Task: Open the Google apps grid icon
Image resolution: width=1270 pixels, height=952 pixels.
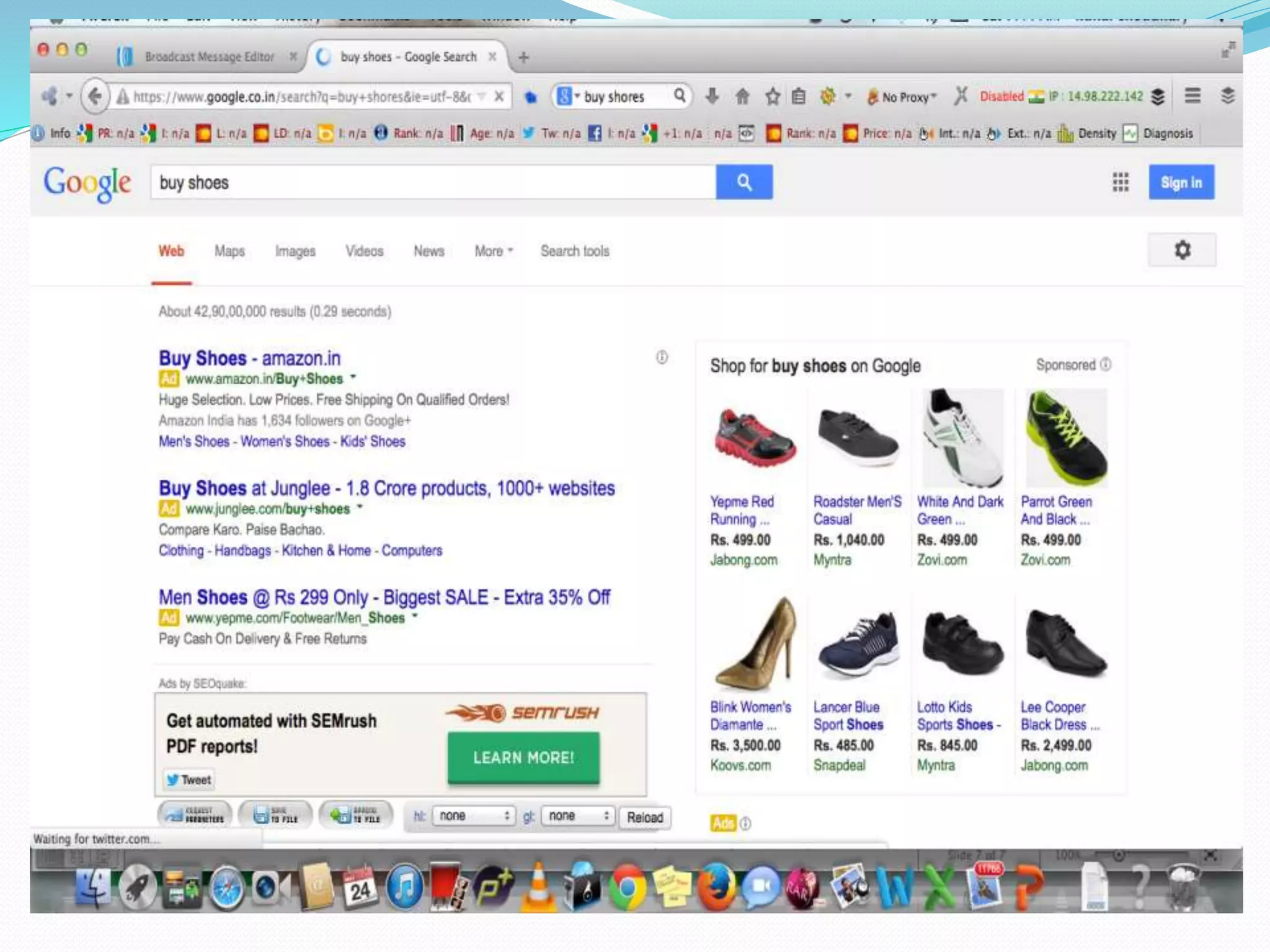Action: point(1120,182)
